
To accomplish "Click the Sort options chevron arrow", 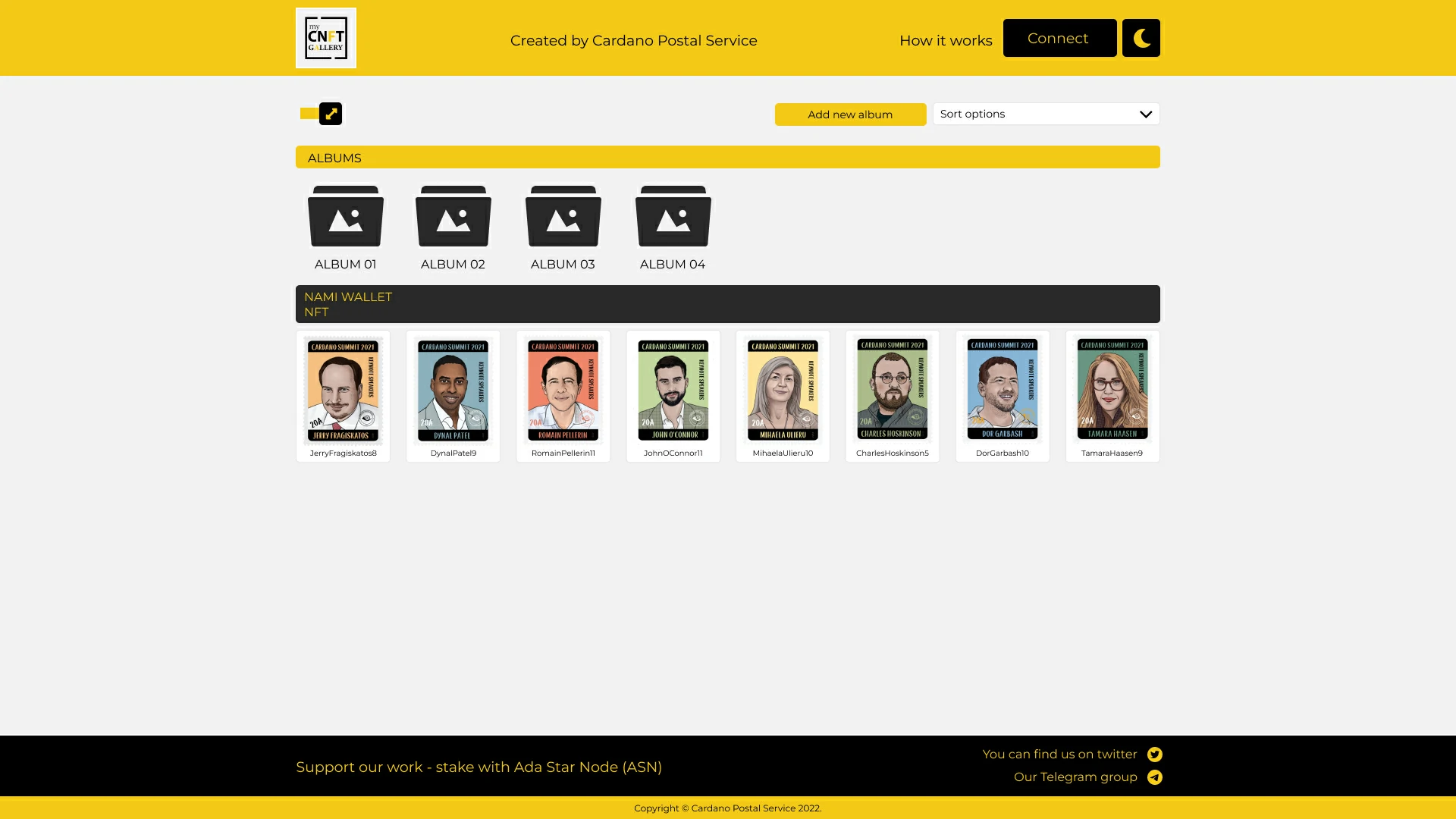I will click(1146, 115).
